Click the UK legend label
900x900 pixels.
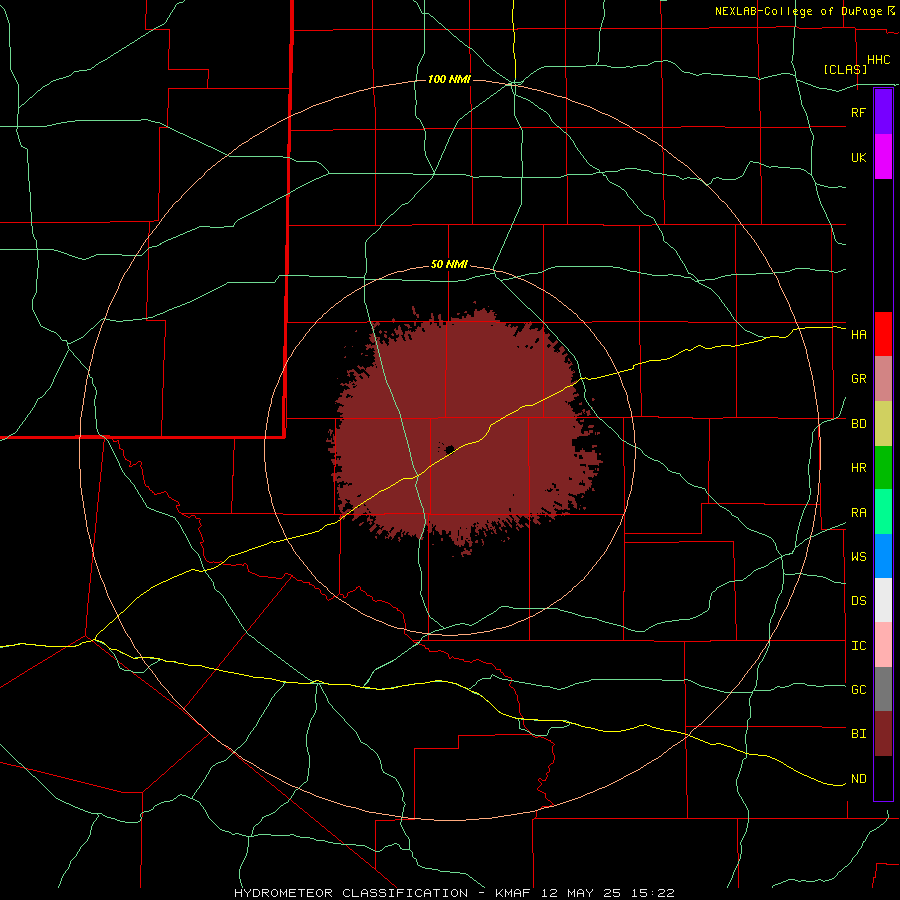click(x=858, y=157)
